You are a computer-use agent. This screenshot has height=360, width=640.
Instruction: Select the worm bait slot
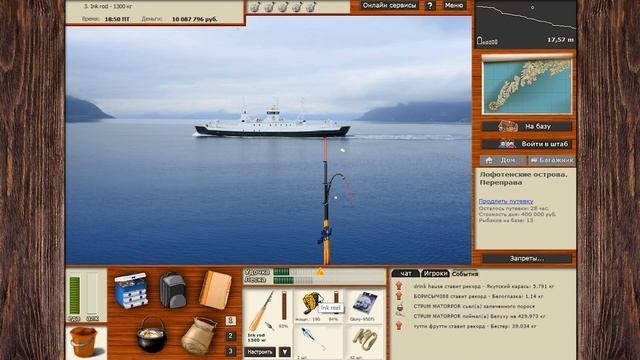click(x=365, y=340)
